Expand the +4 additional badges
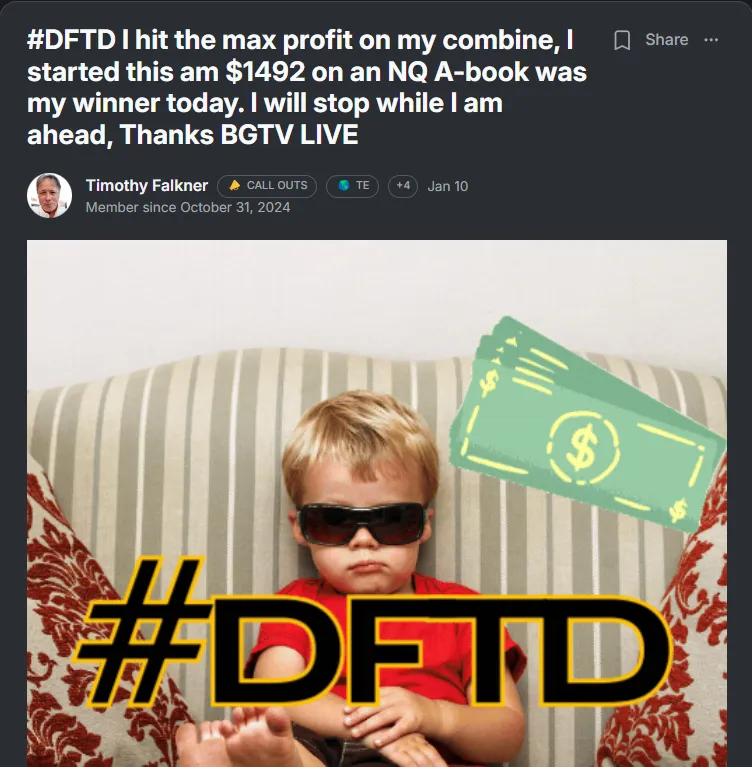 403,186
